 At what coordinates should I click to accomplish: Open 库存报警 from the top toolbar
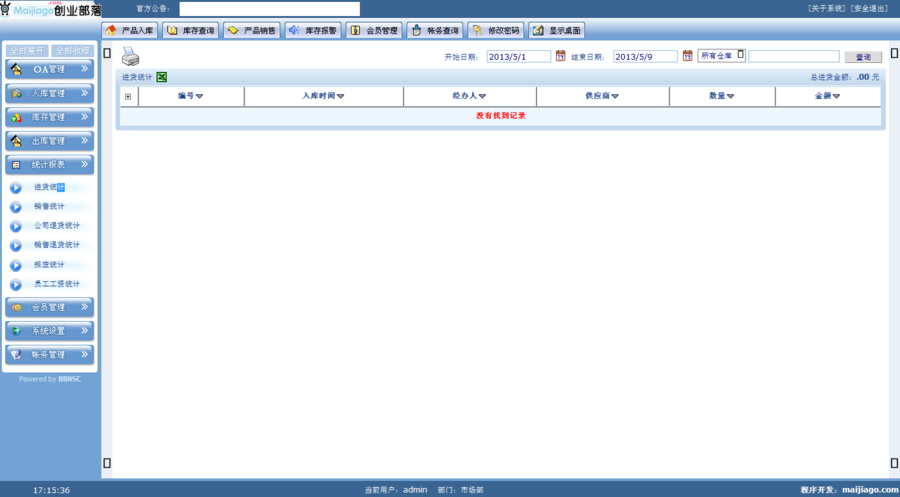pyautogui.click(x=313, y=30)
